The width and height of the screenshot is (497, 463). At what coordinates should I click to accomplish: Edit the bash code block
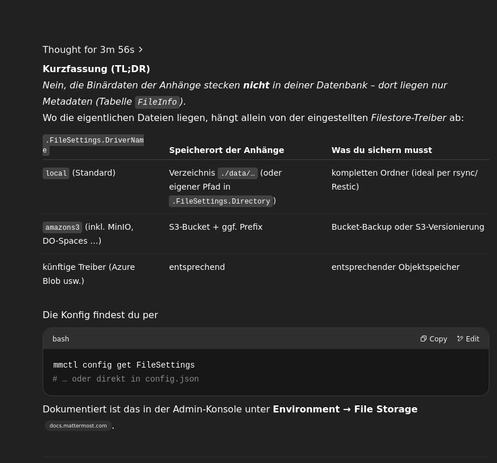click(468, 339)
